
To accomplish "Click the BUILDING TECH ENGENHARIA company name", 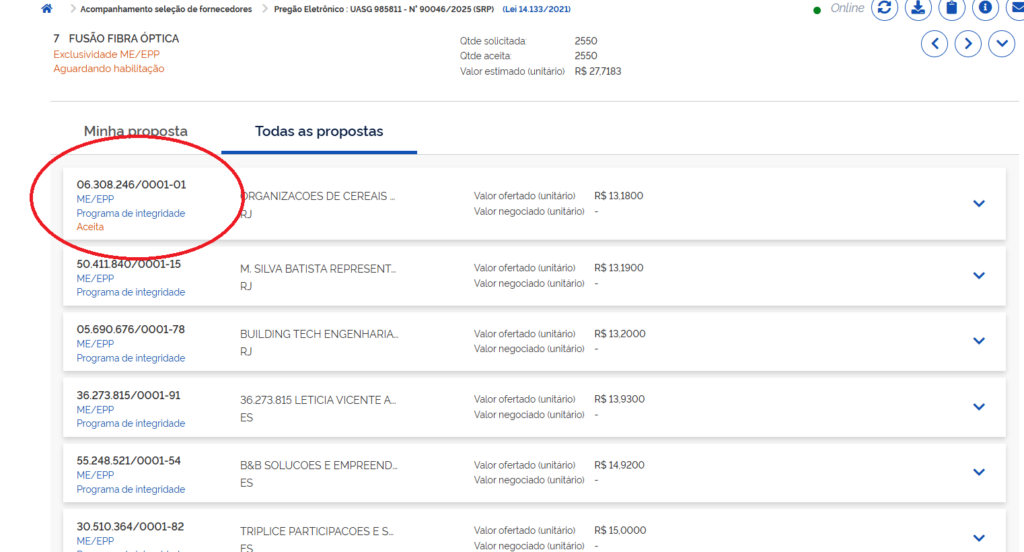I will (319, 334).
